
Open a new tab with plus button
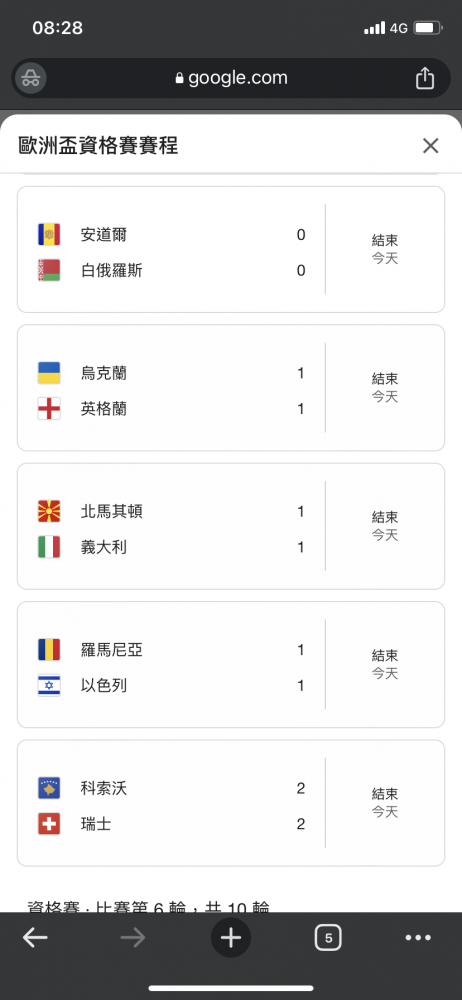click(231, 938)
